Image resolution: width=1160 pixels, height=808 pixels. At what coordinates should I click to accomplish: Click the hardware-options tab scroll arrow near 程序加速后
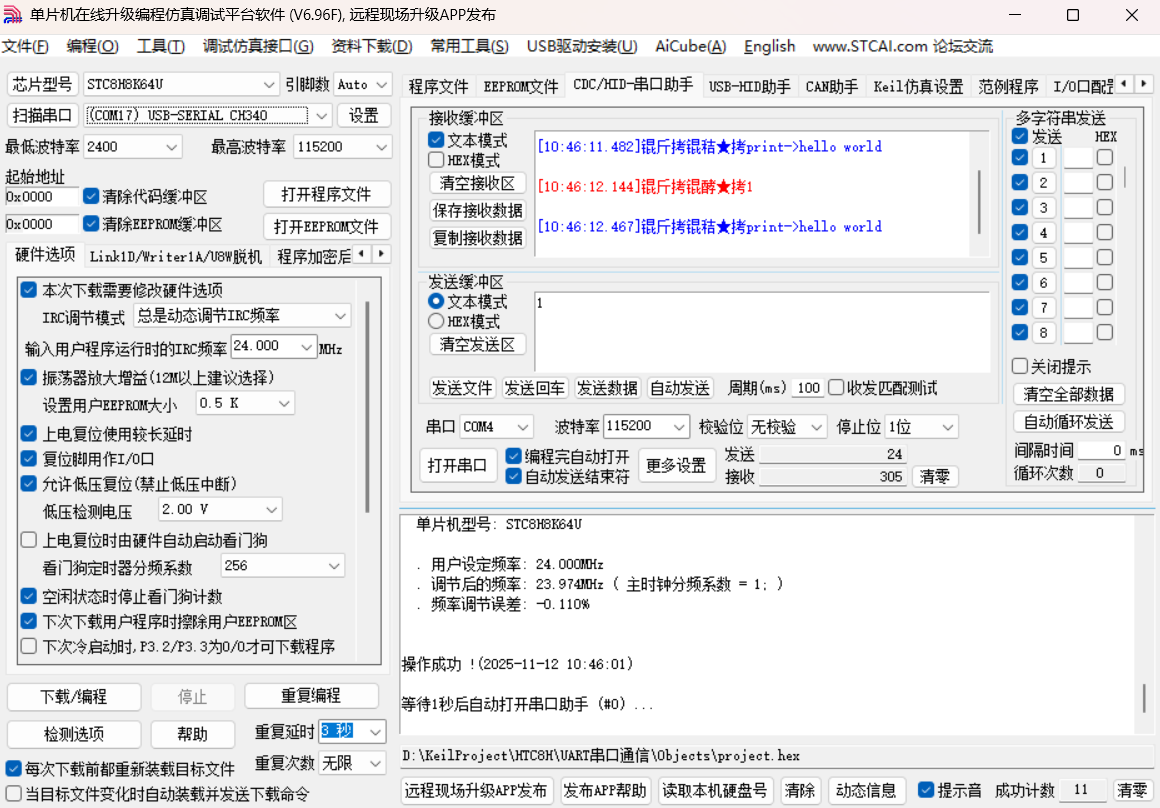click(380, 254)
